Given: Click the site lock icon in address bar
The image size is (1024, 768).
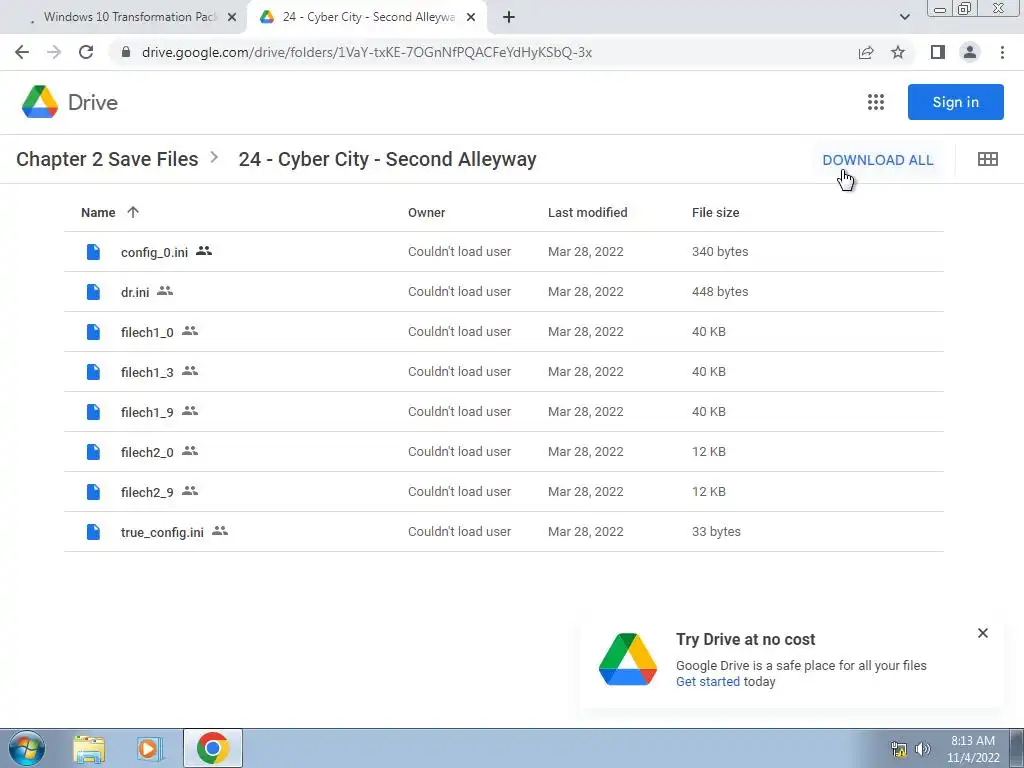Looking at the screenshot, I should tap(126, 52).
